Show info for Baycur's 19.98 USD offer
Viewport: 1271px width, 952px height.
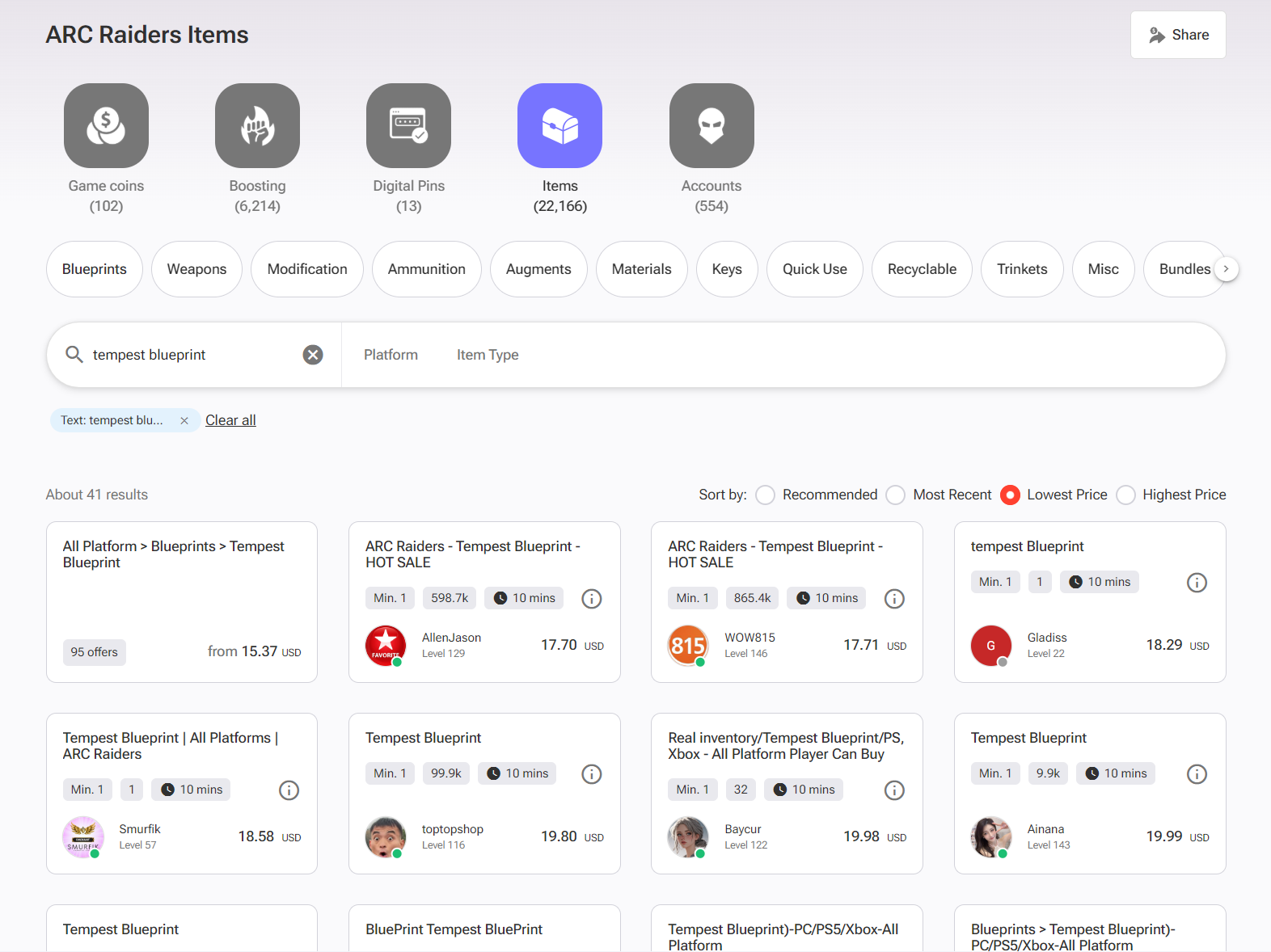pyautogui.click(x=894, y=790)
